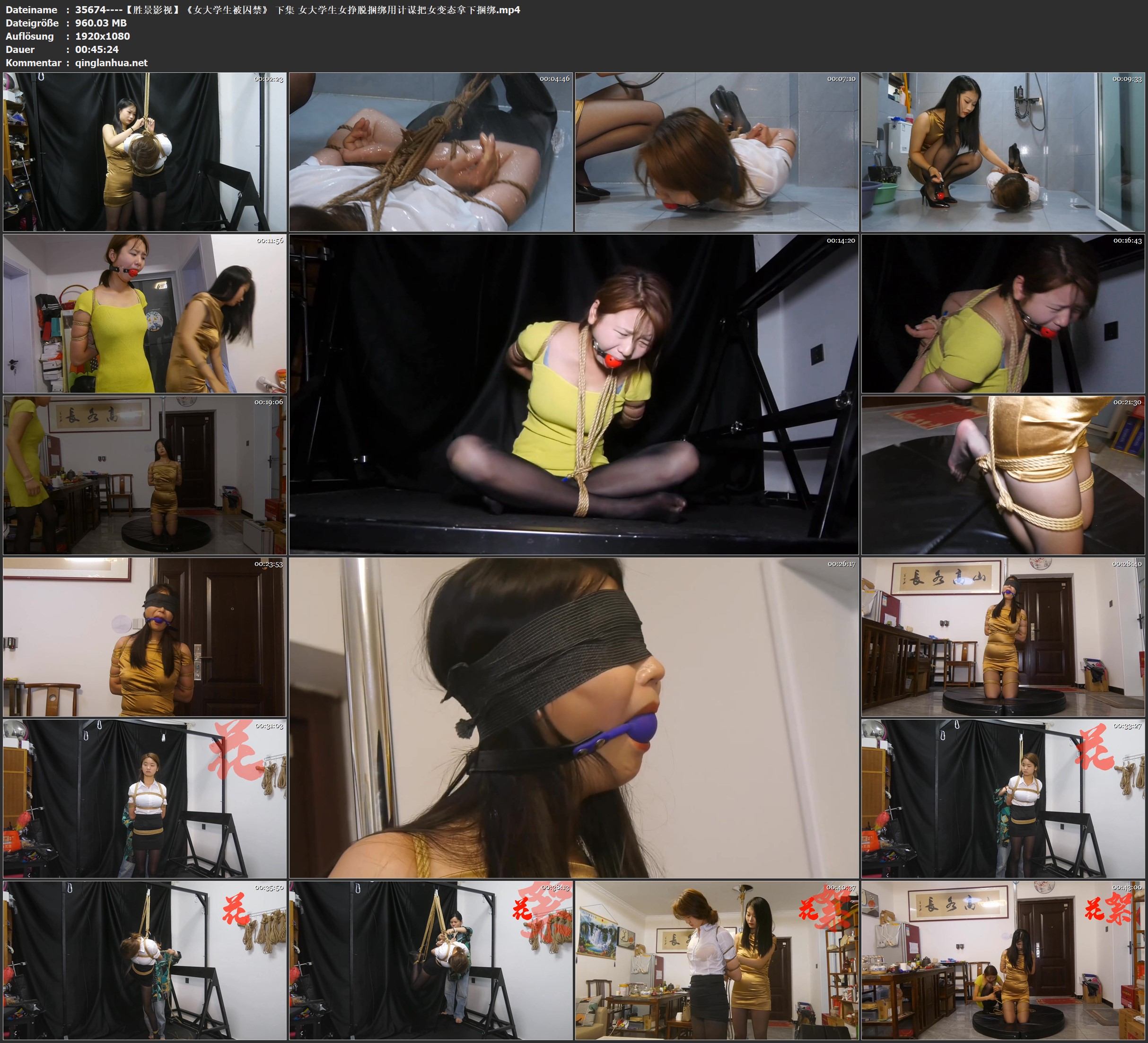The width and height of the screenshot is (1148, 1043).
Task: Click the frame marked 00:23:53
Action: (x=145, y=636)
